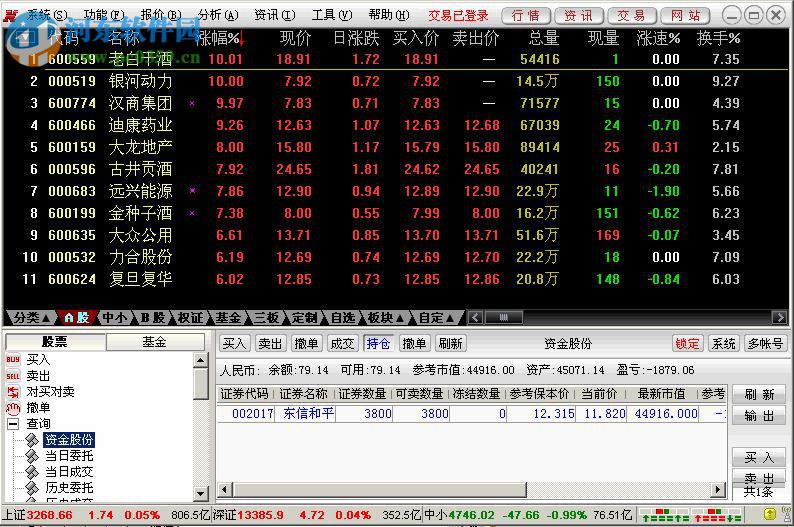Click the 买入 trading toolbar button
Screen dimensions: 794x527
tap(234, 344)
